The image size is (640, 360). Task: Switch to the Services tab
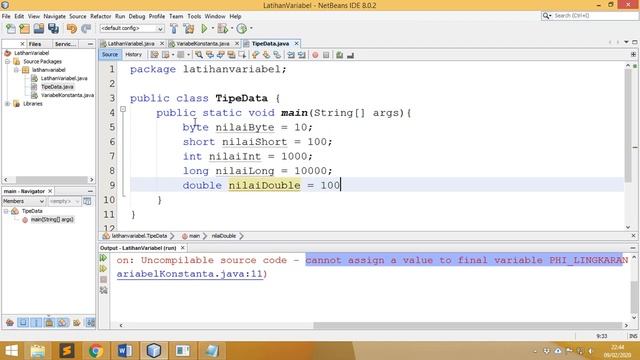click(65, 44)
